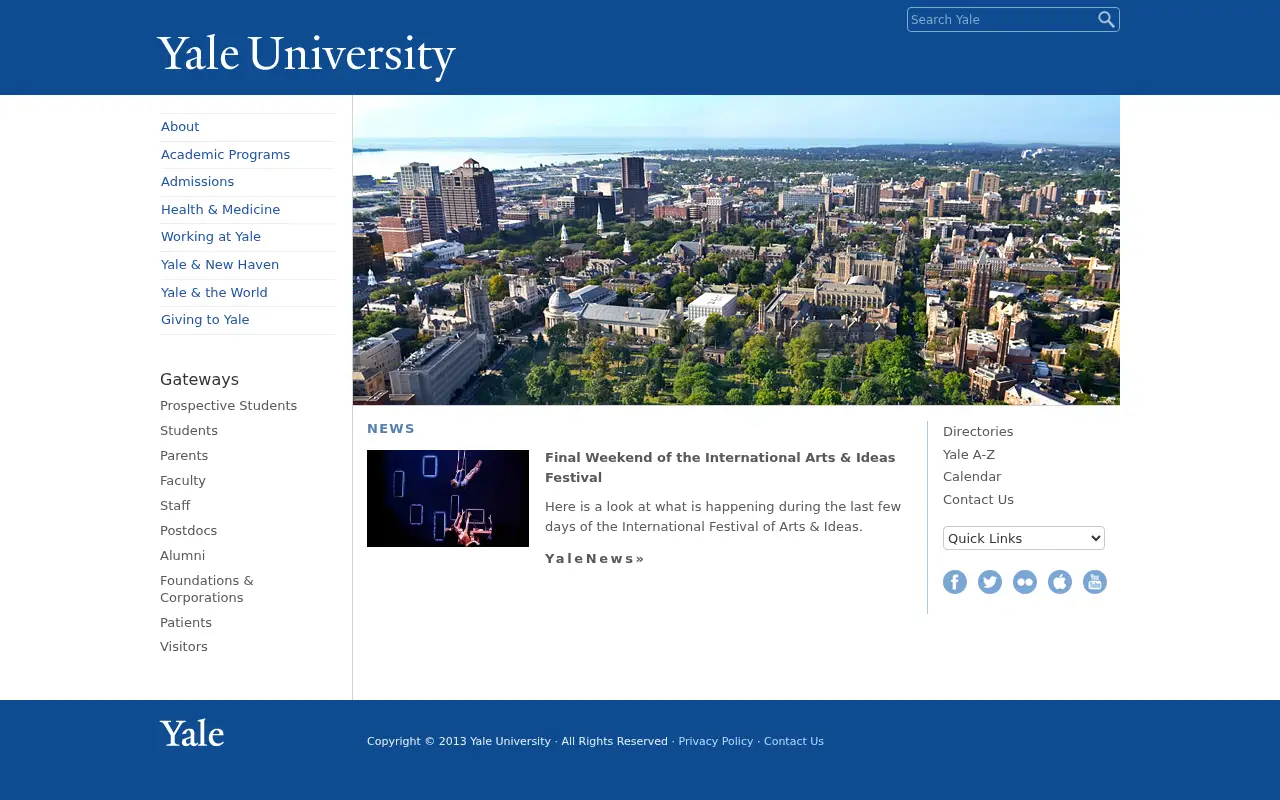Open the Admissions section
This screenshot has width=1280, height=800.
coord(197,182)
